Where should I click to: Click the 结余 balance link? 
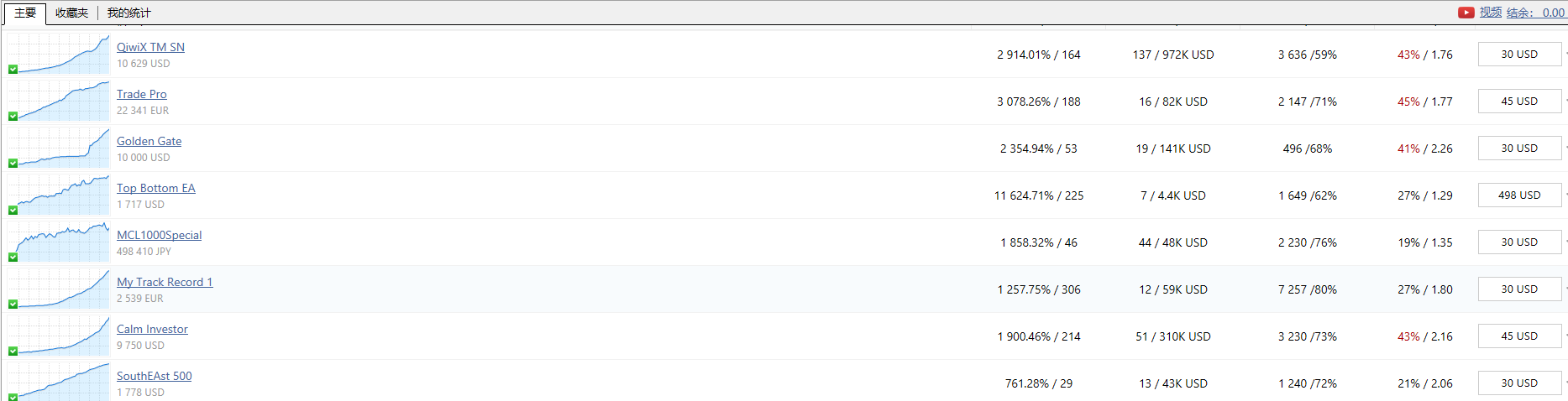click(x=1534, y=13)
